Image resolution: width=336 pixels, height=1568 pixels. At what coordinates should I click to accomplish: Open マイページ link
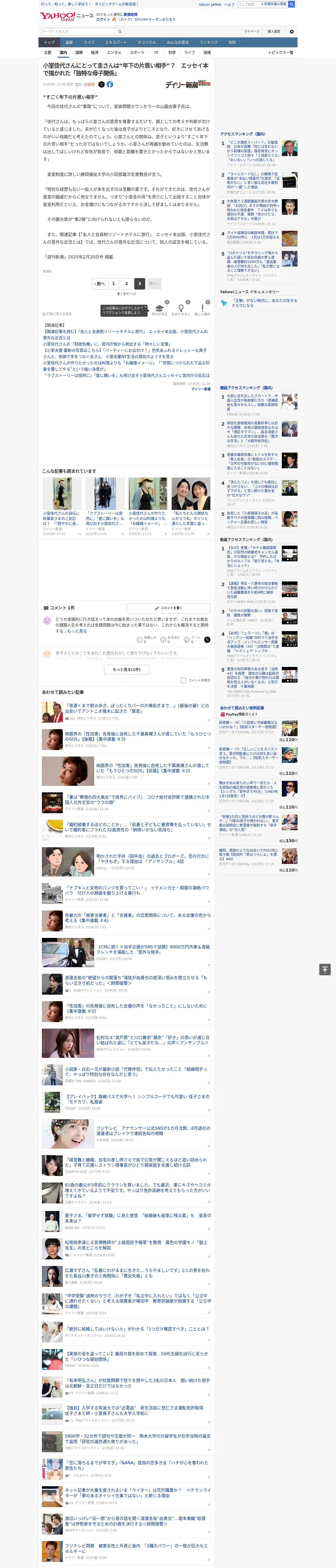click(252, 32)
